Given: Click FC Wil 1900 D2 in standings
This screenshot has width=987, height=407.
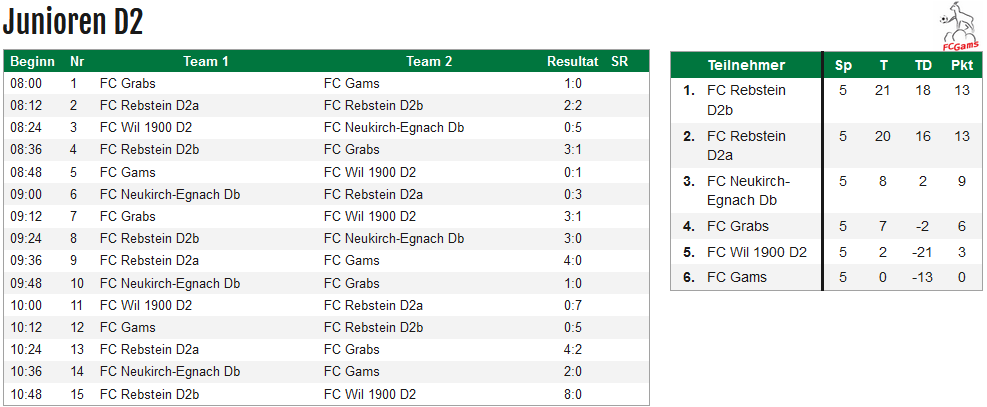Looking at the screenshot, I should pos(757,252).
